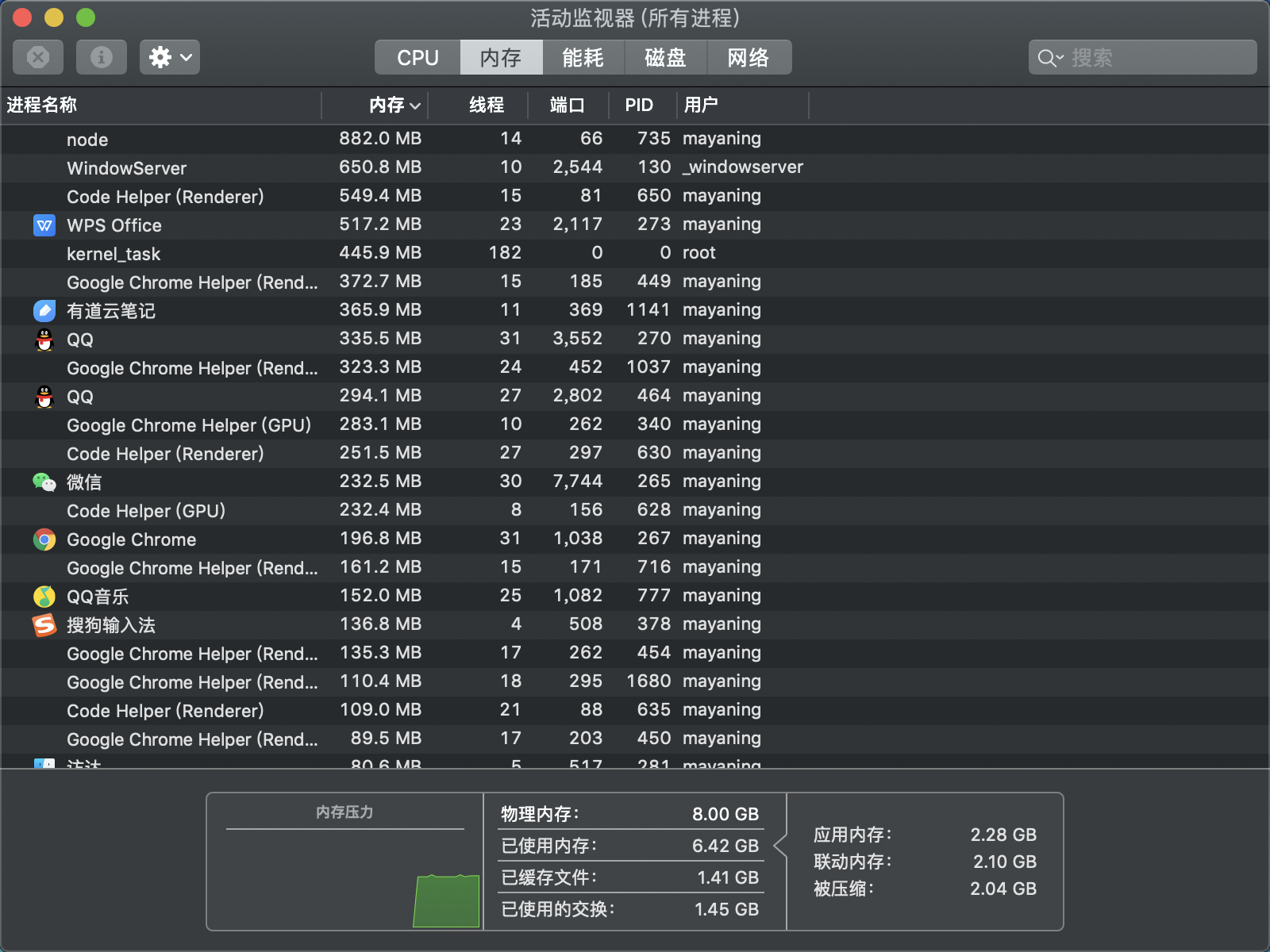Select the 能耗 tab
Viewport: 1270px width, 952px height.
point(583,57)
